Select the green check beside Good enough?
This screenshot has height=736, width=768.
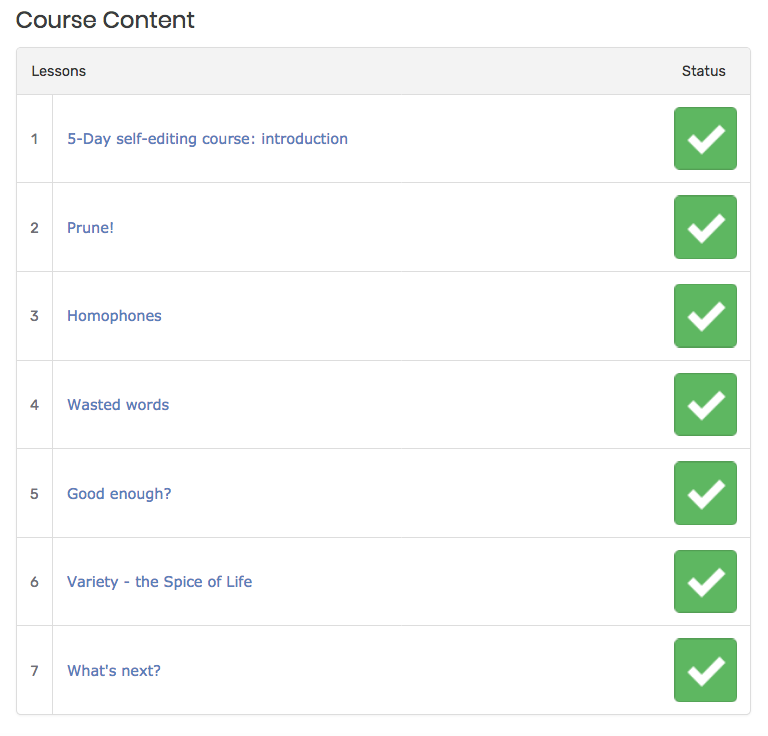click(x=705, y=493)
